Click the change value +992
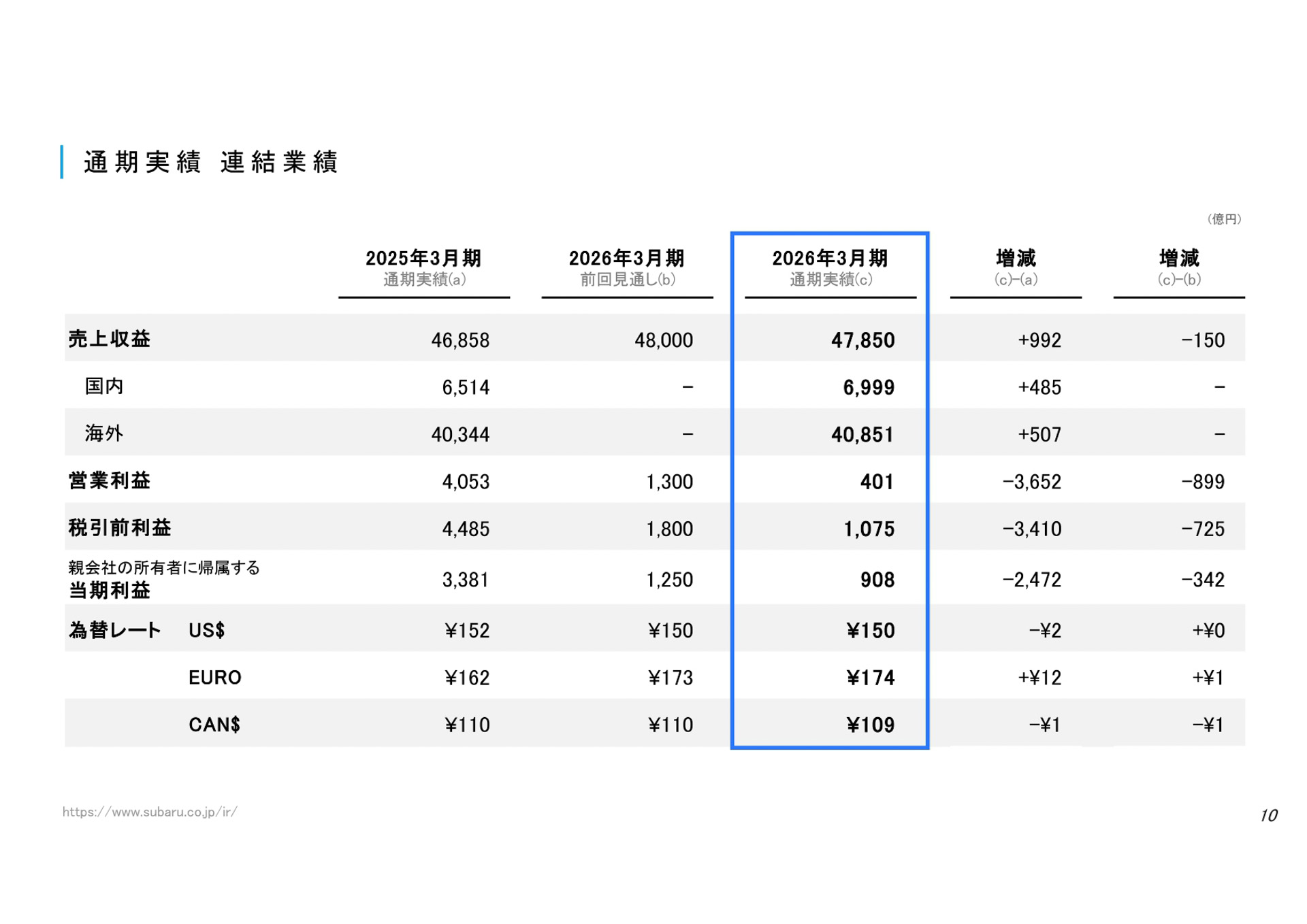Viewport: 1307px width, 924px height. 1039,340
